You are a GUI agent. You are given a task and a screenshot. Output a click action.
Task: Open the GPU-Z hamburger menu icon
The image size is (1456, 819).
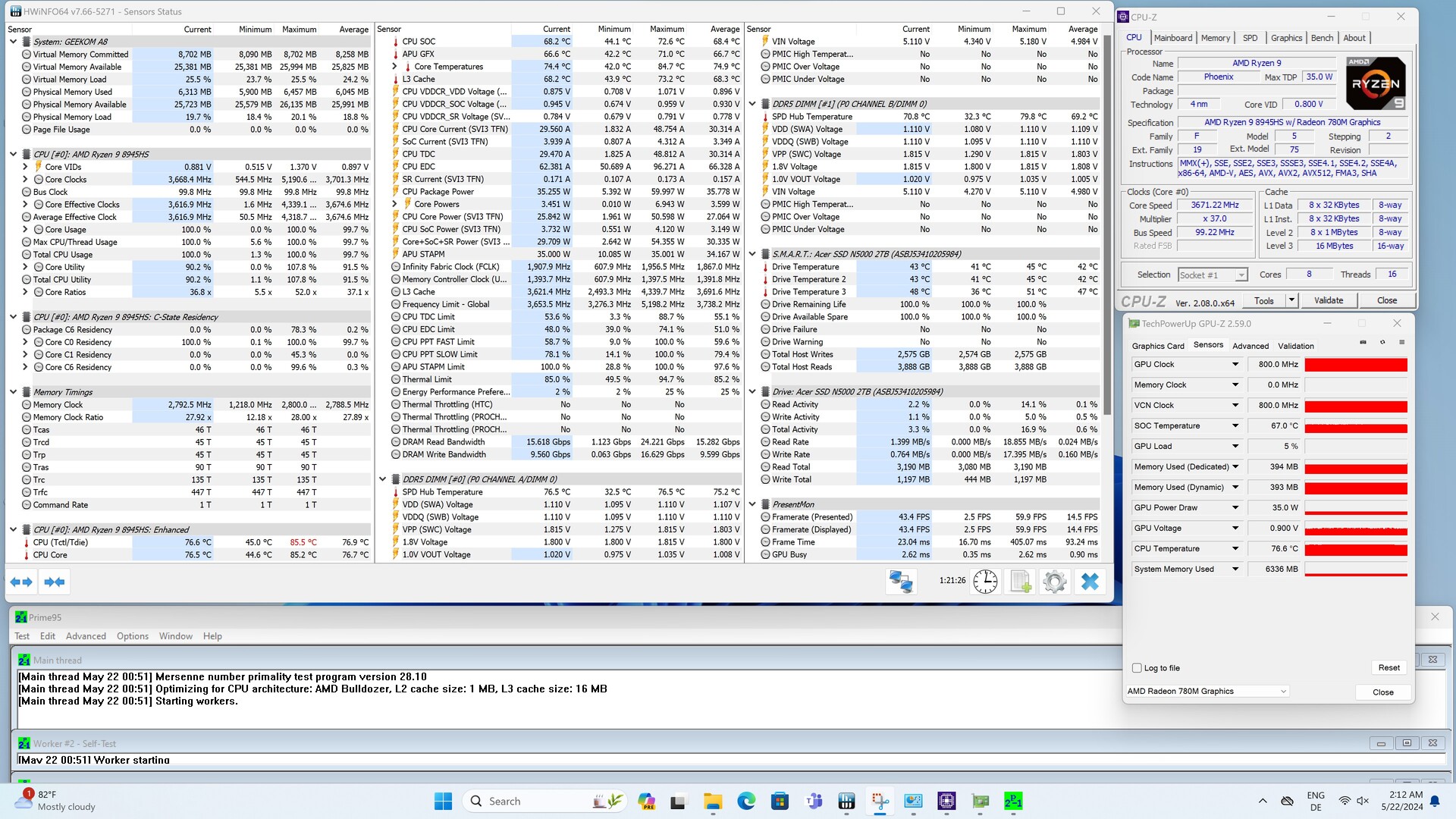click(1401, 343)
